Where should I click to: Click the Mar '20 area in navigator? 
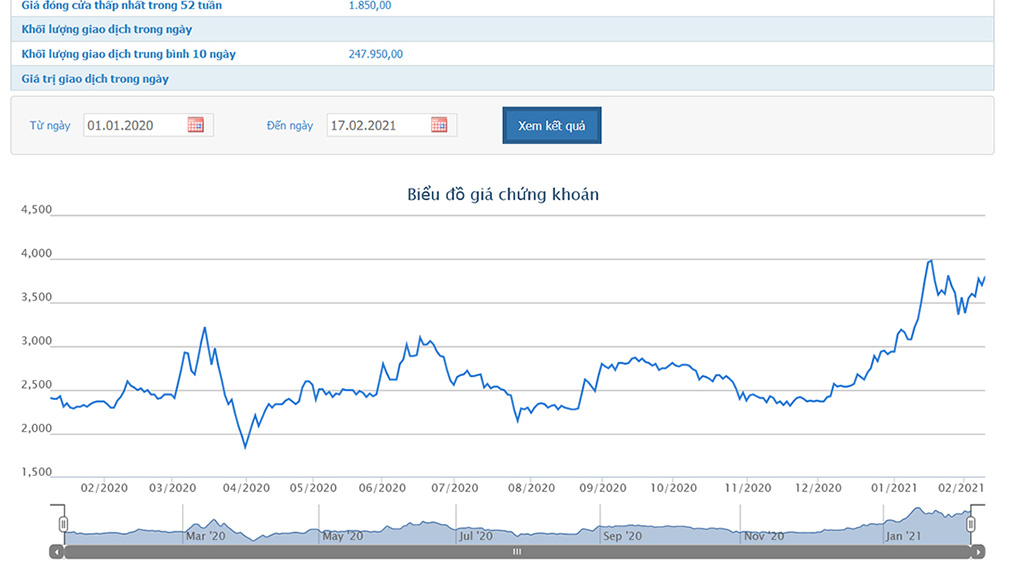tap(206, 536)
